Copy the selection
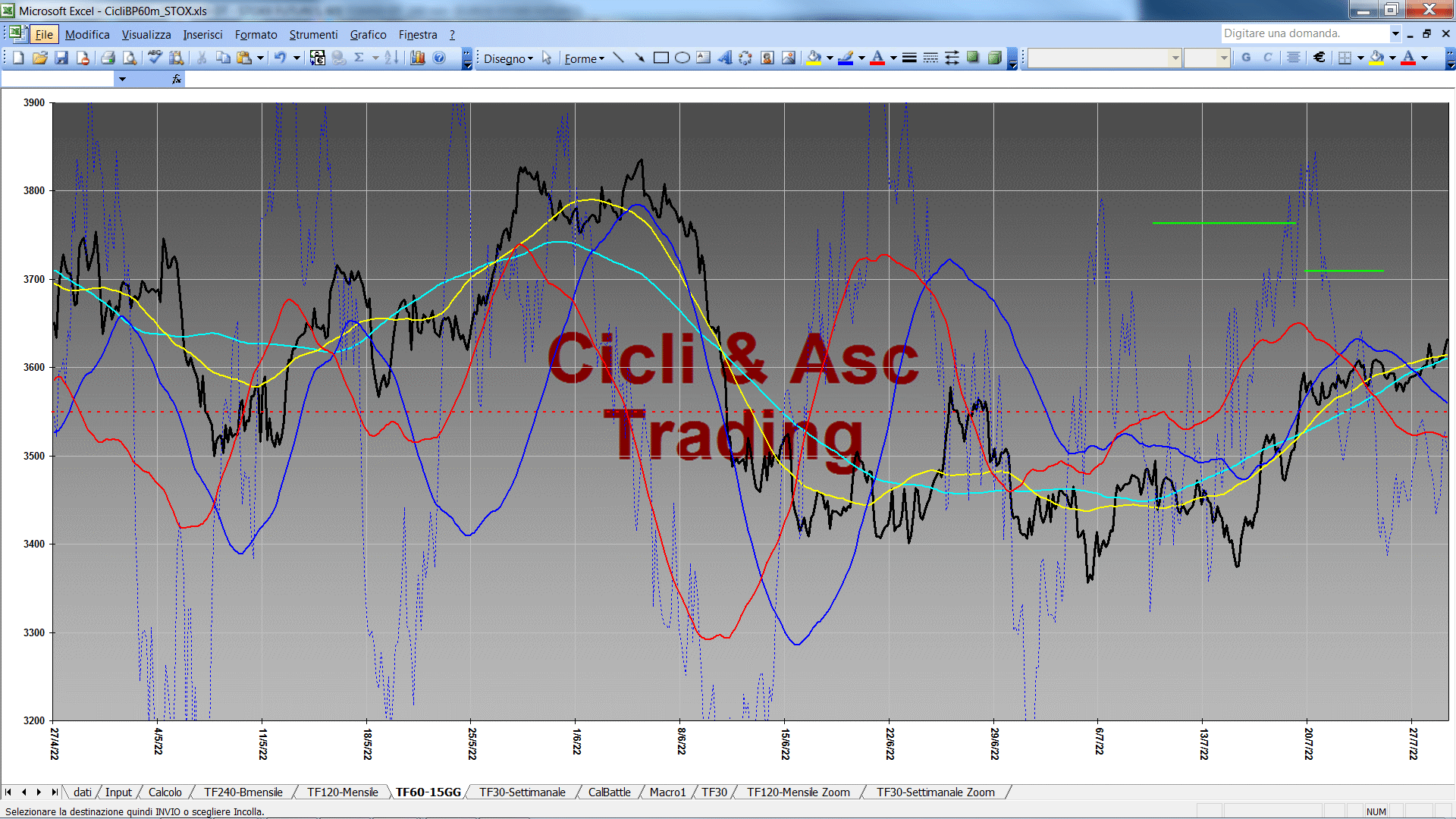The width and height of the screenshot is (1456, 819). pos(223,58)
